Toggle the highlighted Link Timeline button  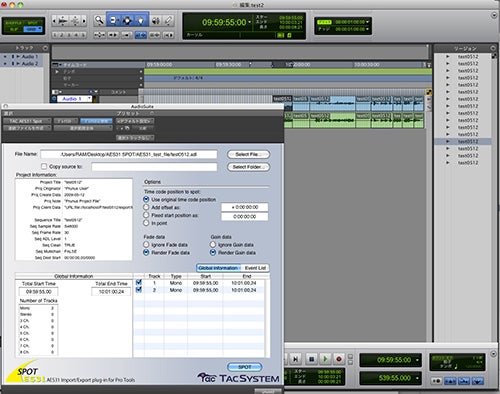(141, 35)
